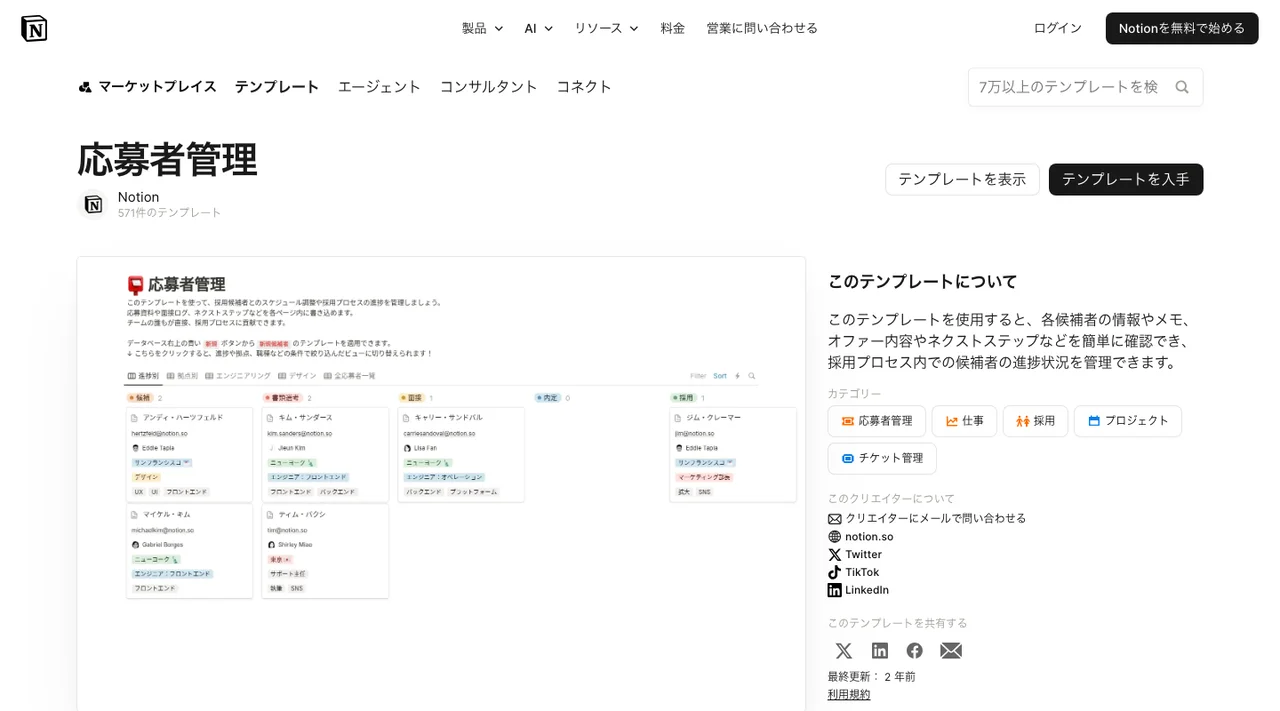Click icon in プロジェクト tag

click(1094, 421)
